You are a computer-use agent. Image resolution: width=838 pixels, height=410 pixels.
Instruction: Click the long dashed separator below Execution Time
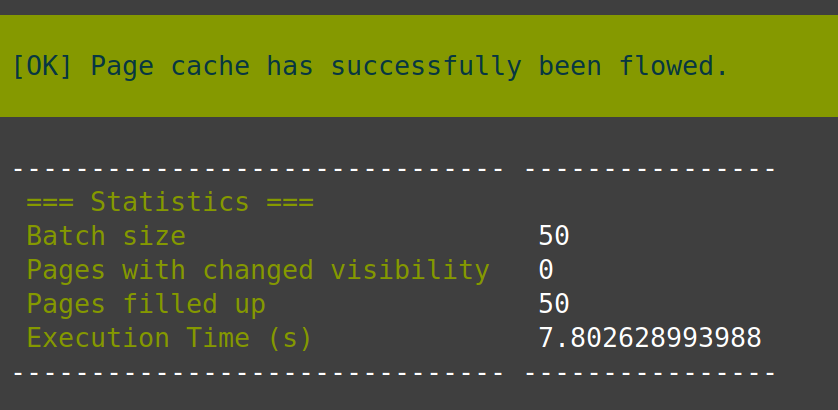point(258,373)
